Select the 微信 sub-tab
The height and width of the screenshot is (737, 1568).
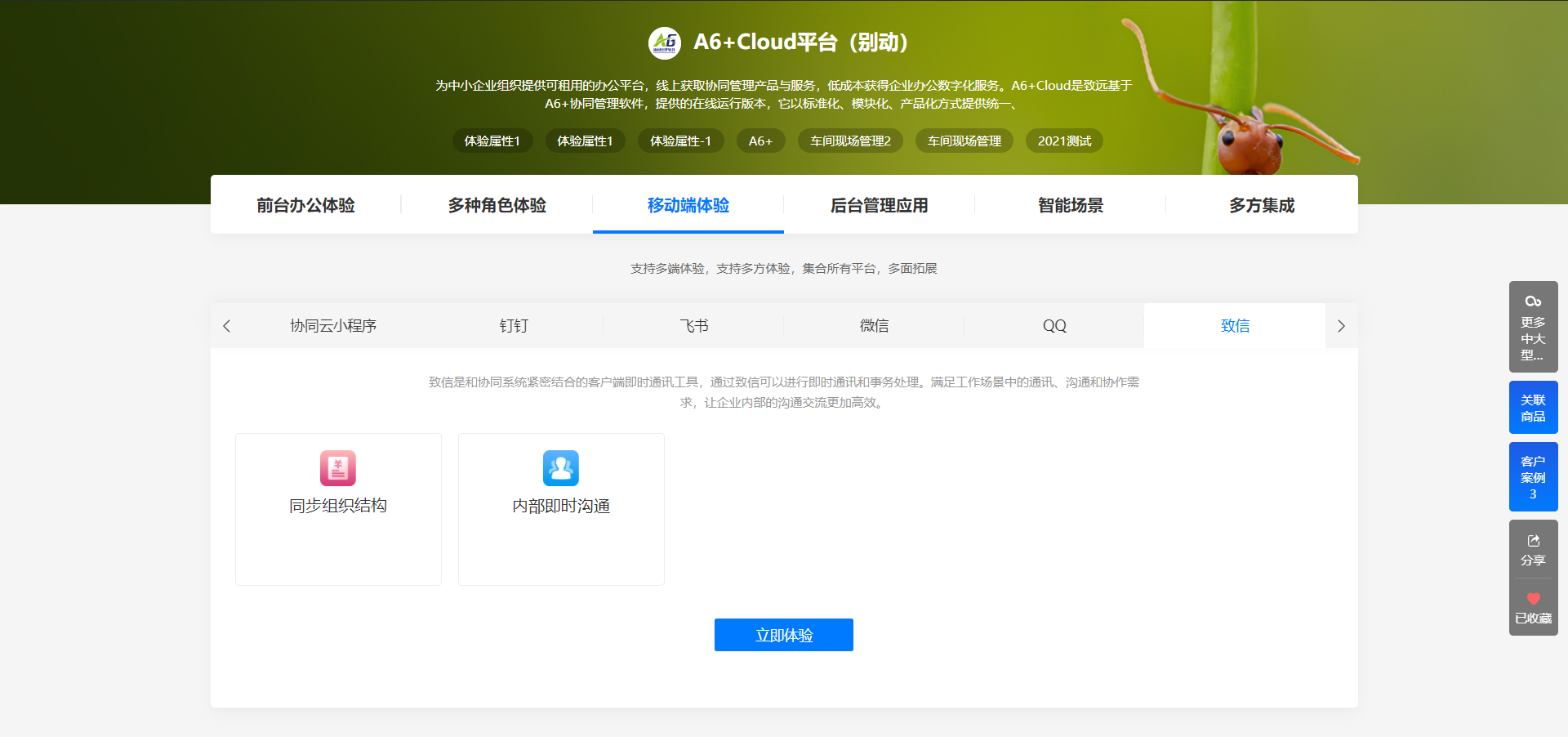(x=874, y=326)
